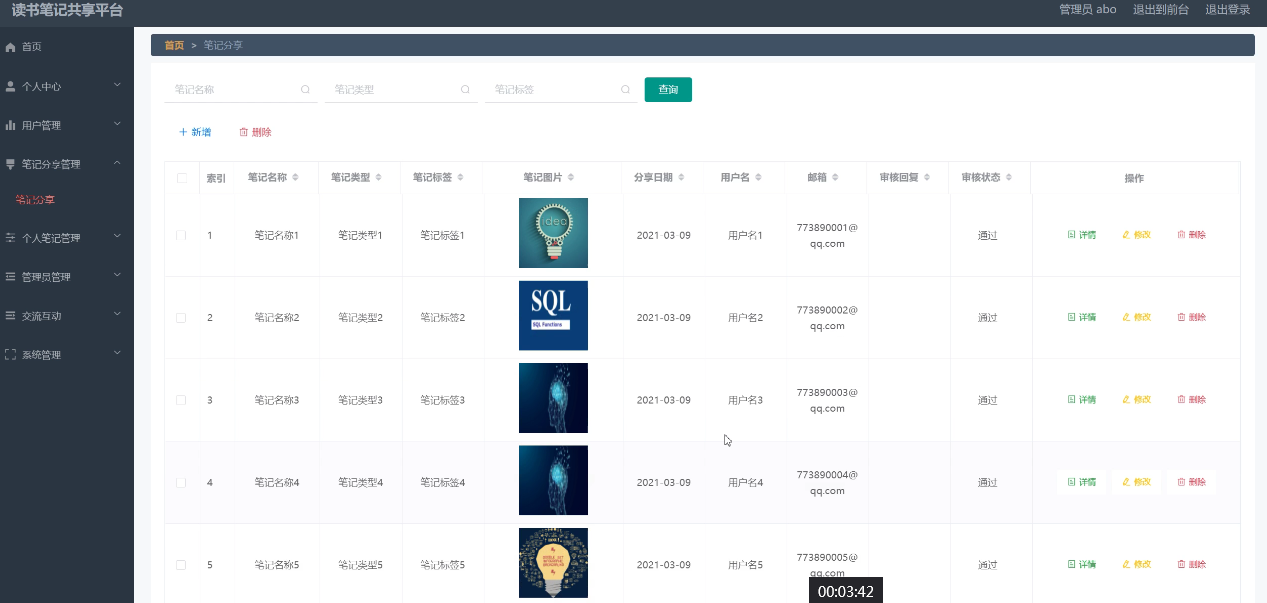Click 退出到前台 in the top bar

pos(1160,9)
